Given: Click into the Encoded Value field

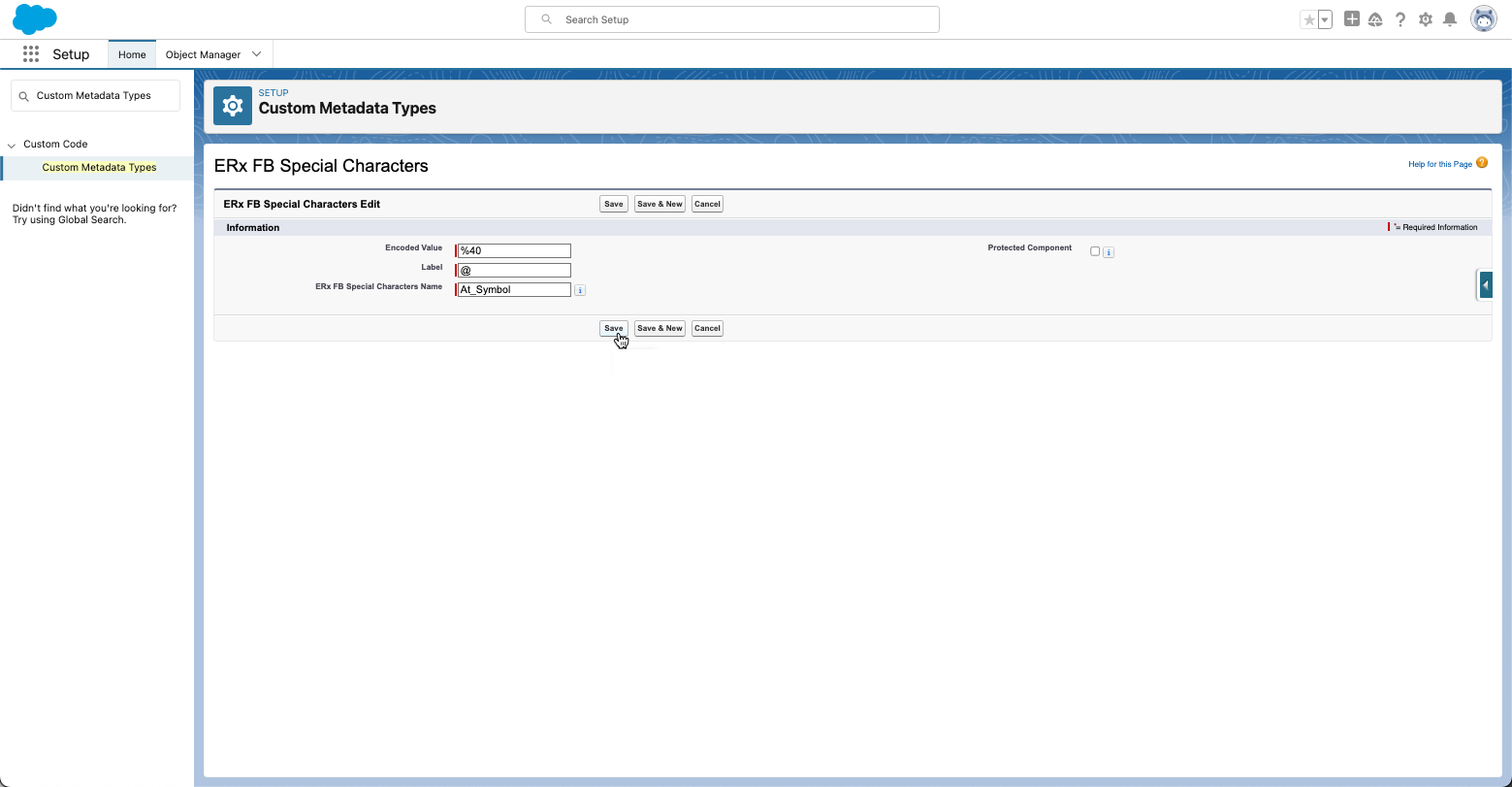Looking at the screenshot, I should [x=514, y=251].
